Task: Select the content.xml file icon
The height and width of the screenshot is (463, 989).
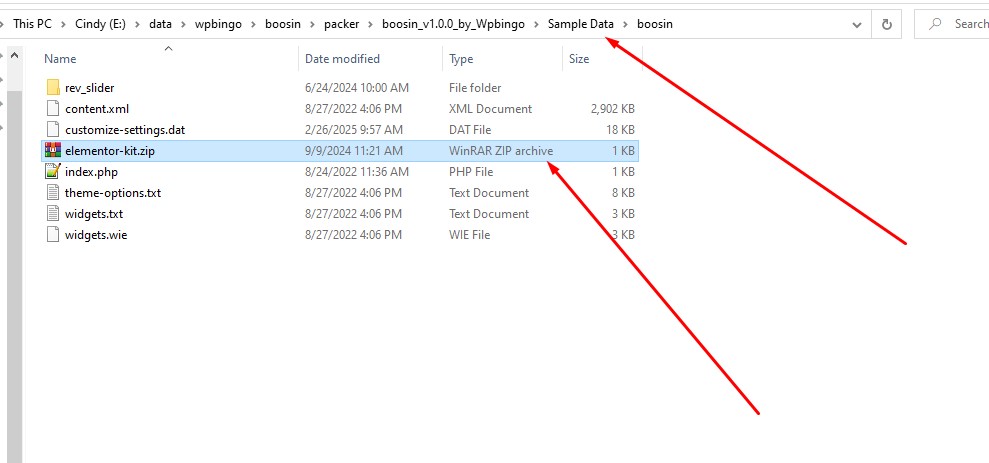Action: [x=53, y=109]
